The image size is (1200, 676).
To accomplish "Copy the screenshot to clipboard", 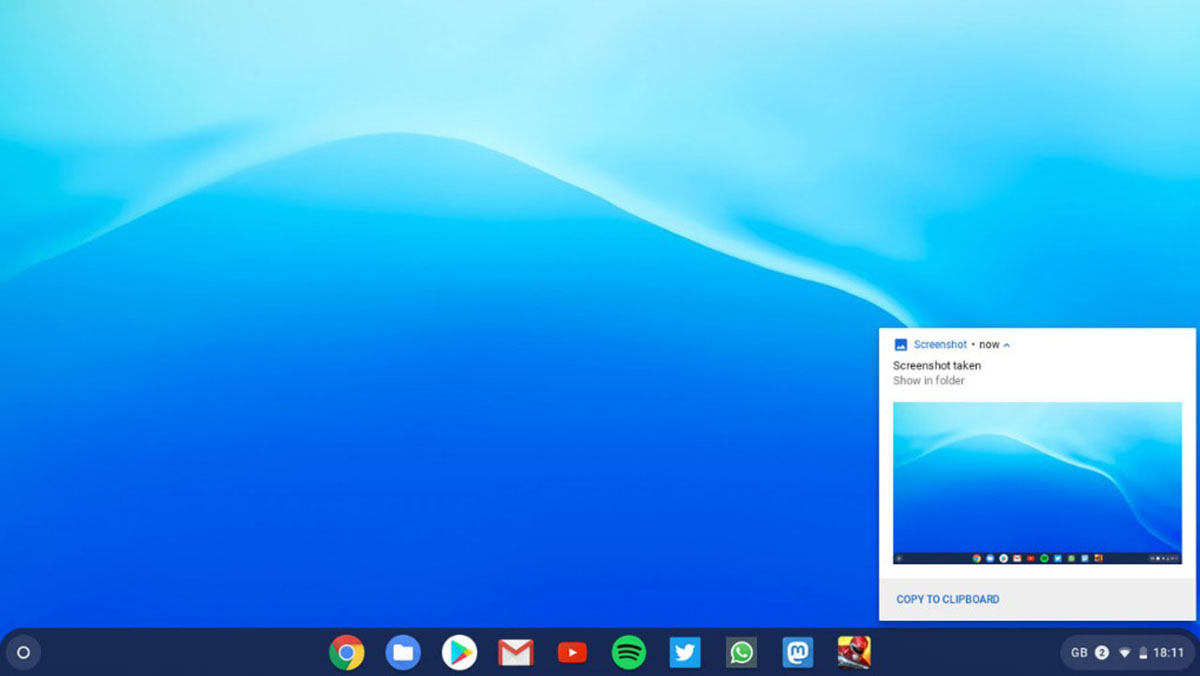I will point(946,599).
